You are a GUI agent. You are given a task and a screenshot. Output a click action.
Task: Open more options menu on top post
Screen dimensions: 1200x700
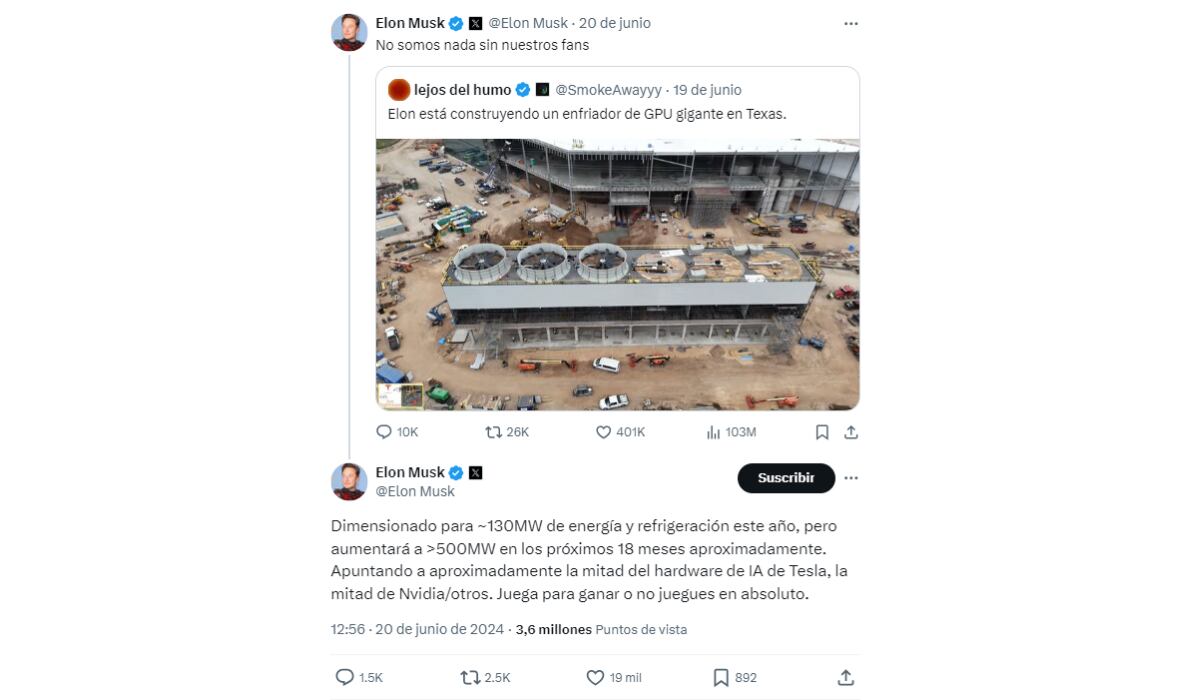[x=851, y=23]
